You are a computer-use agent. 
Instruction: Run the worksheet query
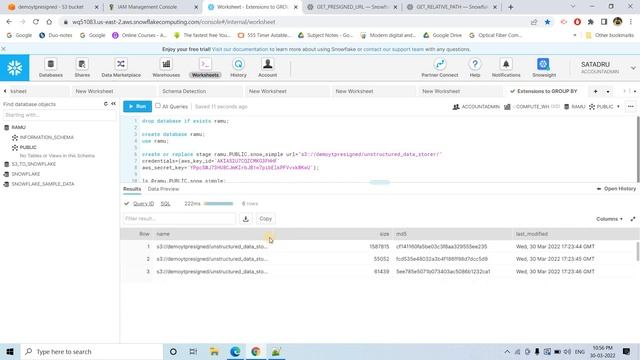click(x=138, y=107)
